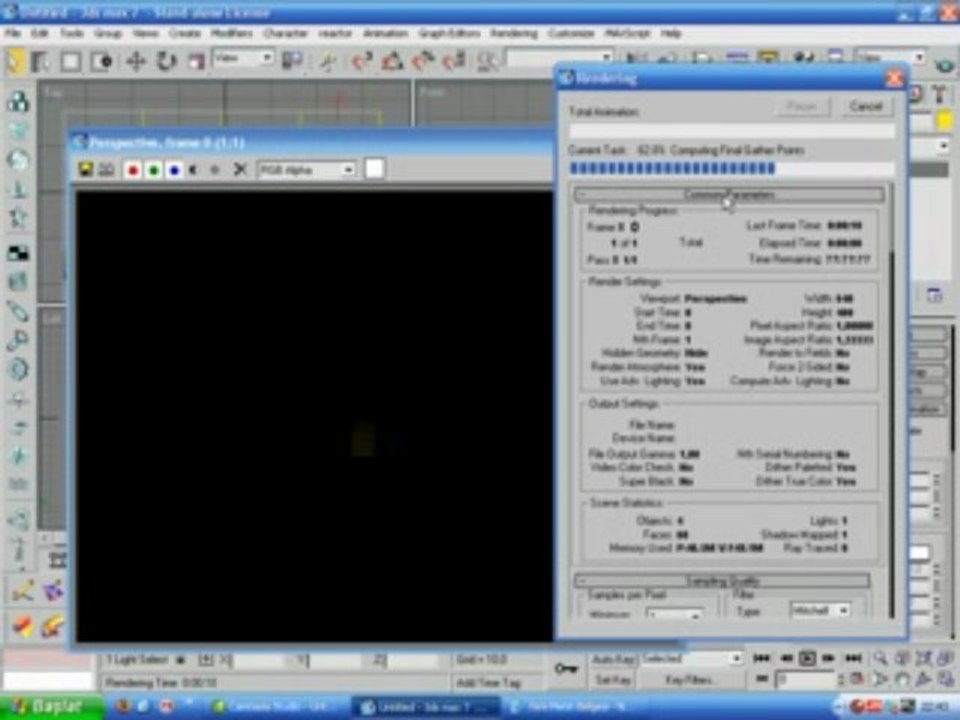Open the MAXScript menu

[x=627, y=33]
